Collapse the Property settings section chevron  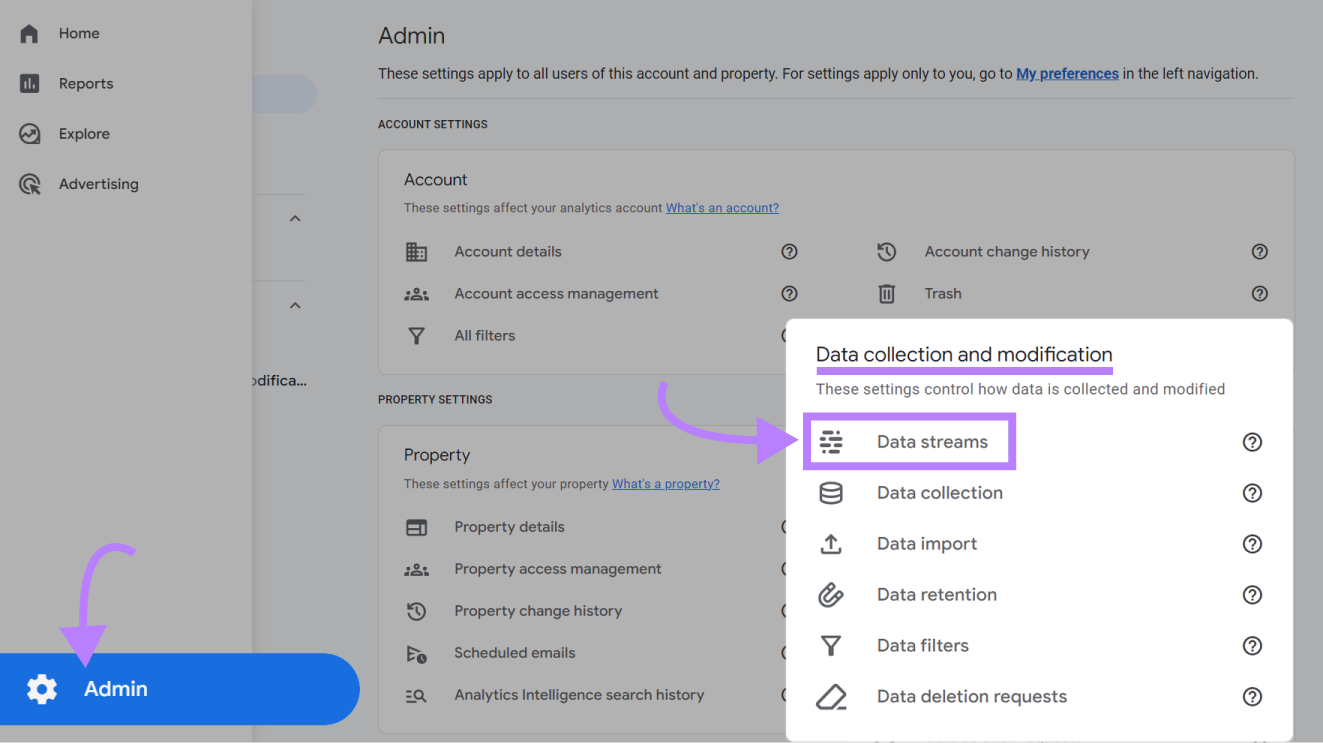coord(294,305)
